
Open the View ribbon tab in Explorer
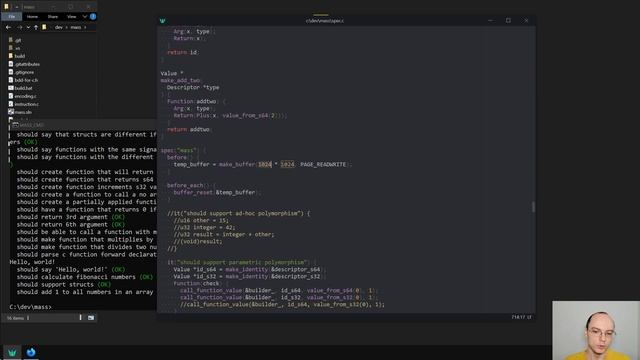tap(71, 17)
